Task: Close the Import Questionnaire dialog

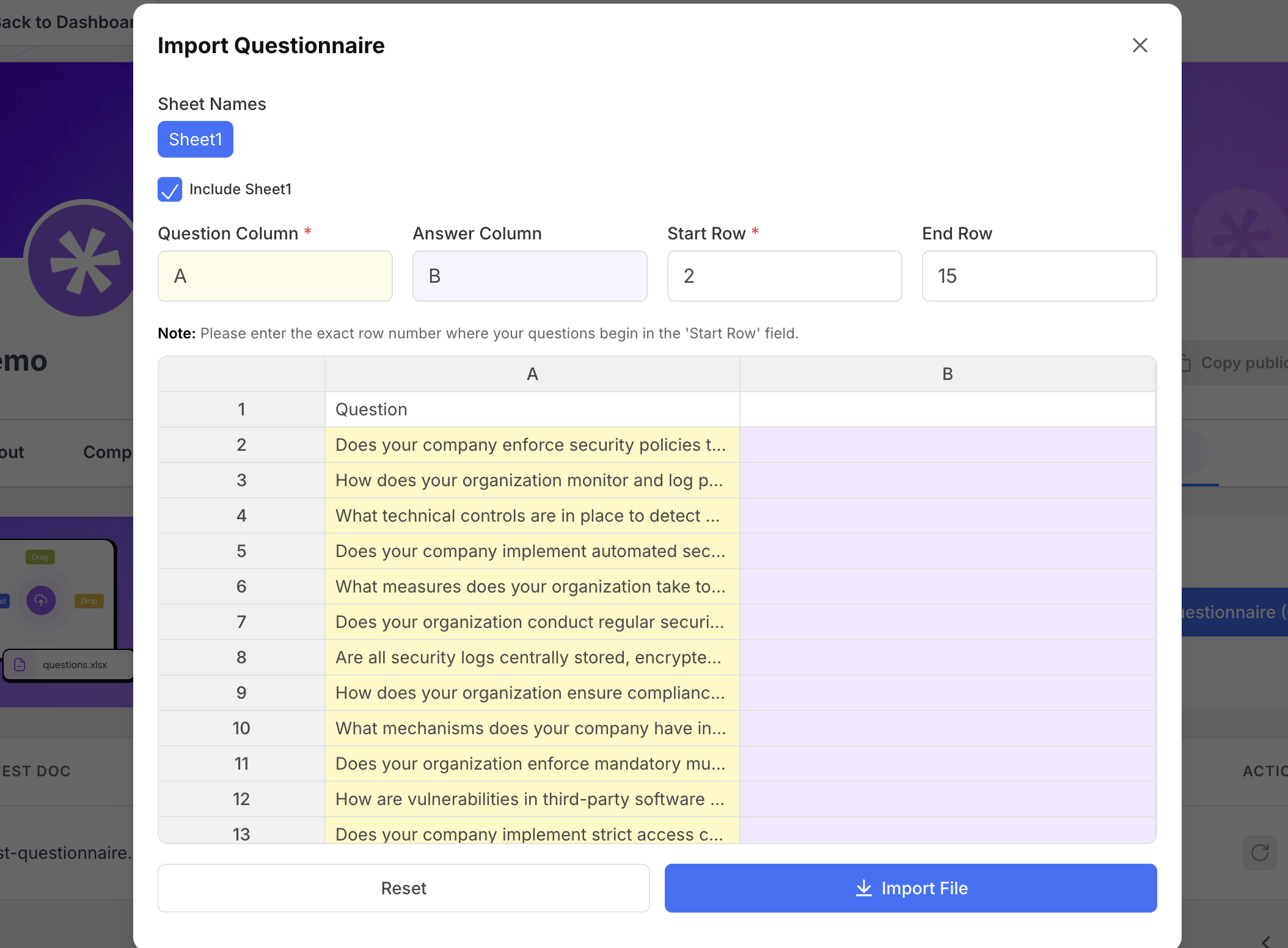Action: pos(1140,45)
